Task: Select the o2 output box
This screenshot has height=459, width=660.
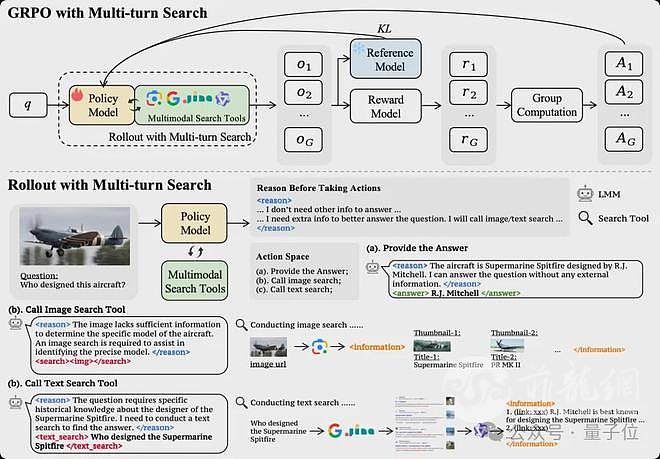Action: point(303,92)
